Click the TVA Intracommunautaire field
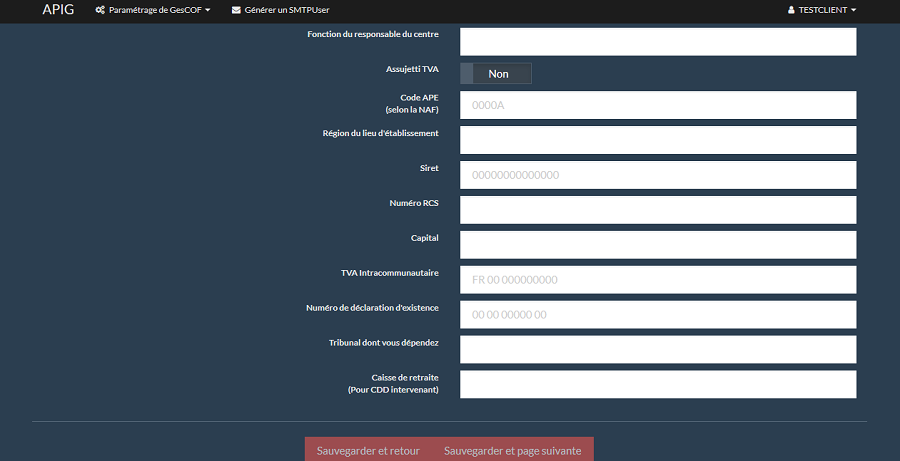The image size is (900, 461). click(657, 280)
